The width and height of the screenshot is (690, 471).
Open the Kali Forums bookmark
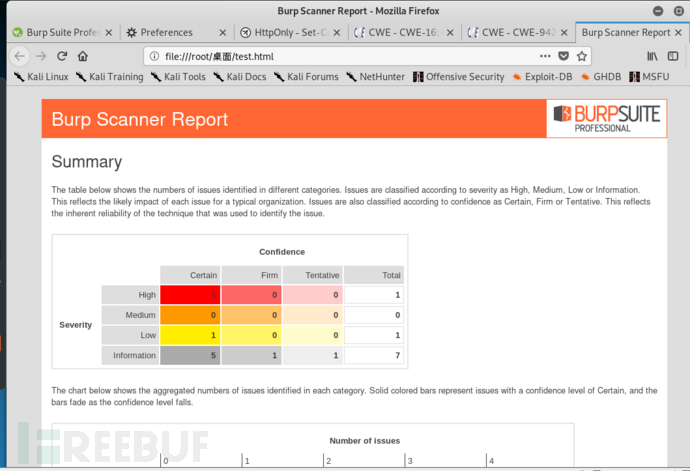coord(306,77)
